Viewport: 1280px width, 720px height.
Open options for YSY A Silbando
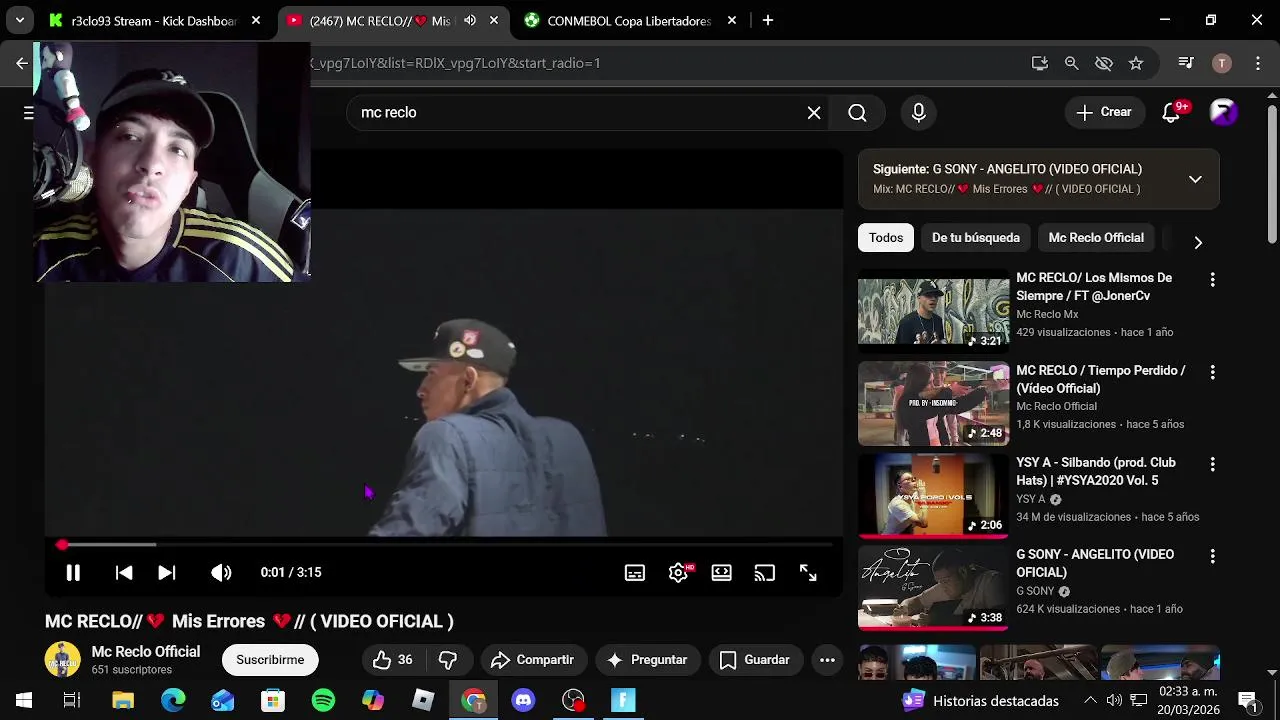point(1212,465)
